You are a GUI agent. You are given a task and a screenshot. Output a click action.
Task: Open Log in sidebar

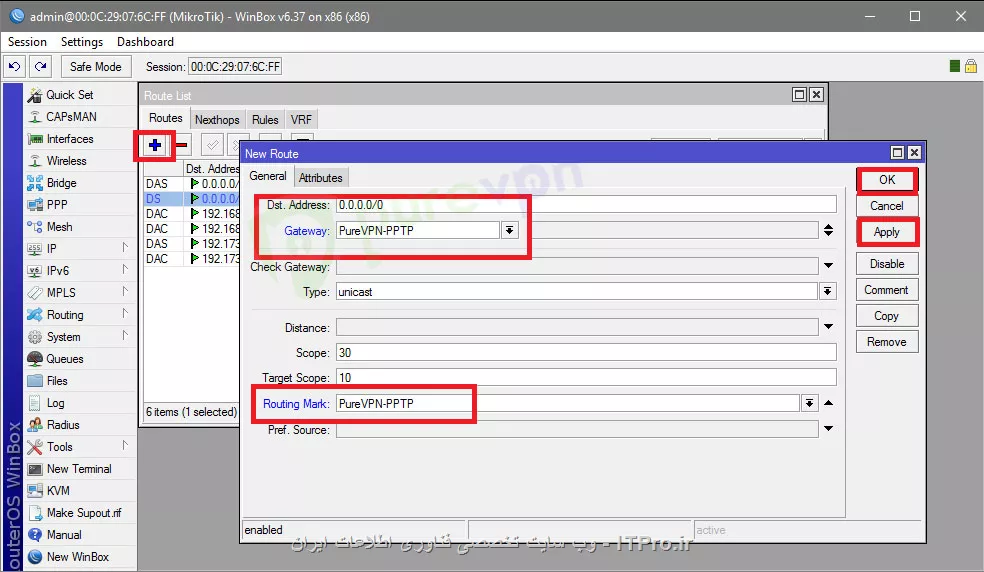55,402
